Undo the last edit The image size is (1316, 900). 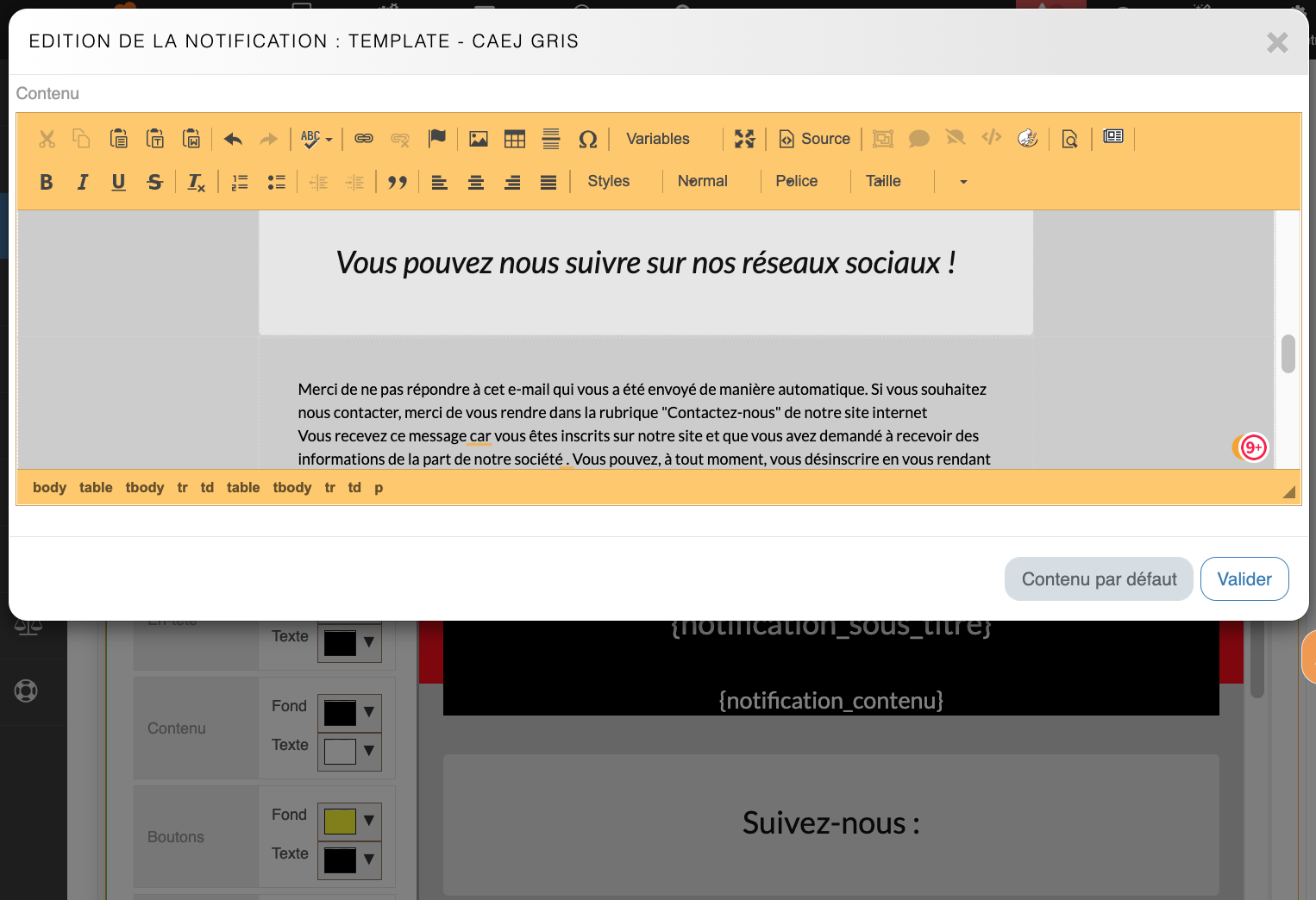pos(233,139)
